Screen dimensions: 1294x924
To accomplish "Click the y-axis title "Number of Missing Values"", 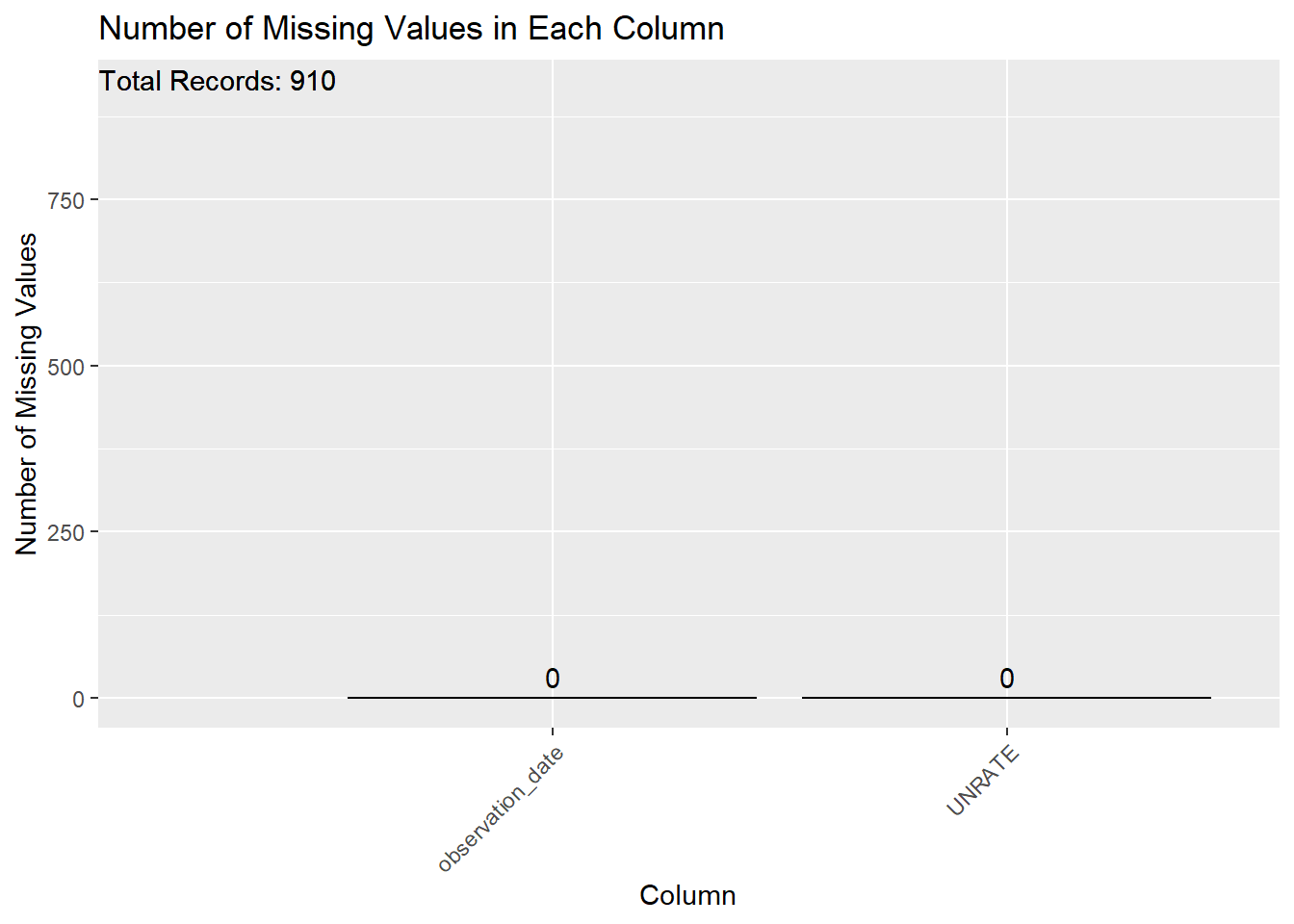I will tap(27, 394).
